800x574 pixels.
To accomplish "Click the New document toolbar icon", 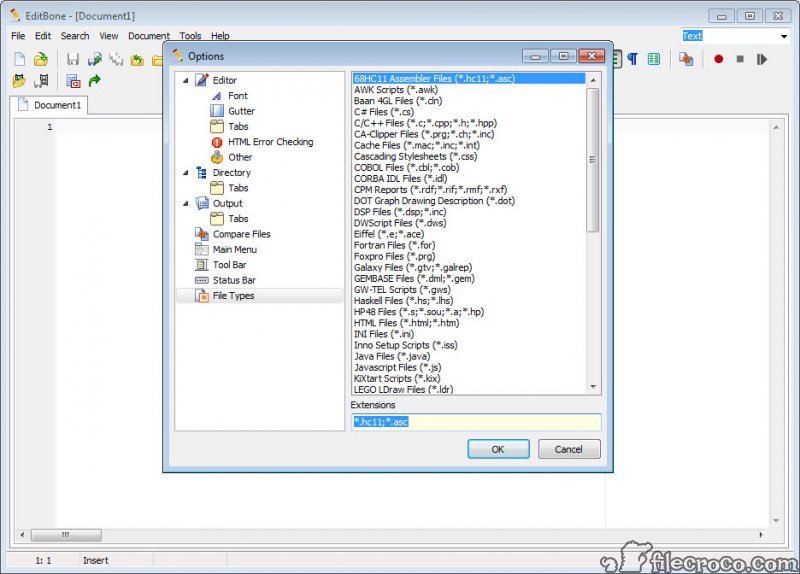I will [x=19, y=59].
